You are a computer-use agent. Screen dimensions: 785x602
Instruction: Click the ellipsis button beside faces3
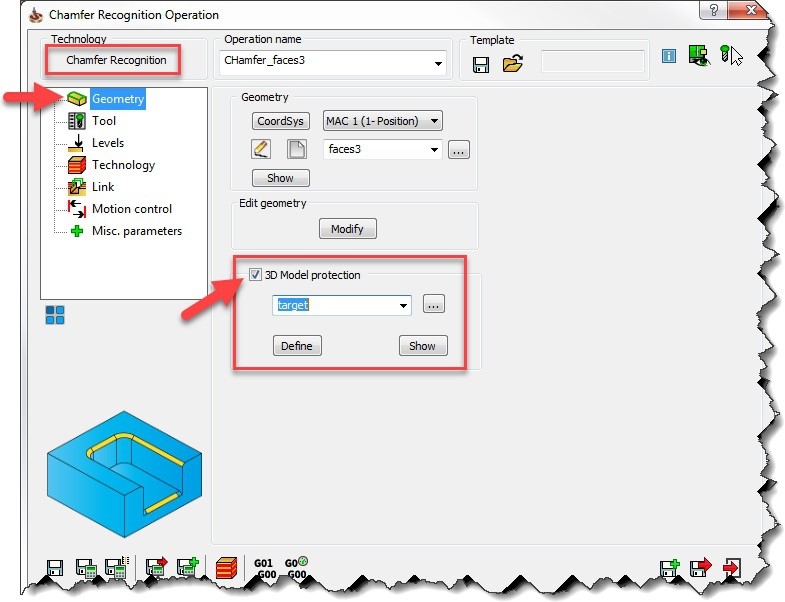(459, 149)
